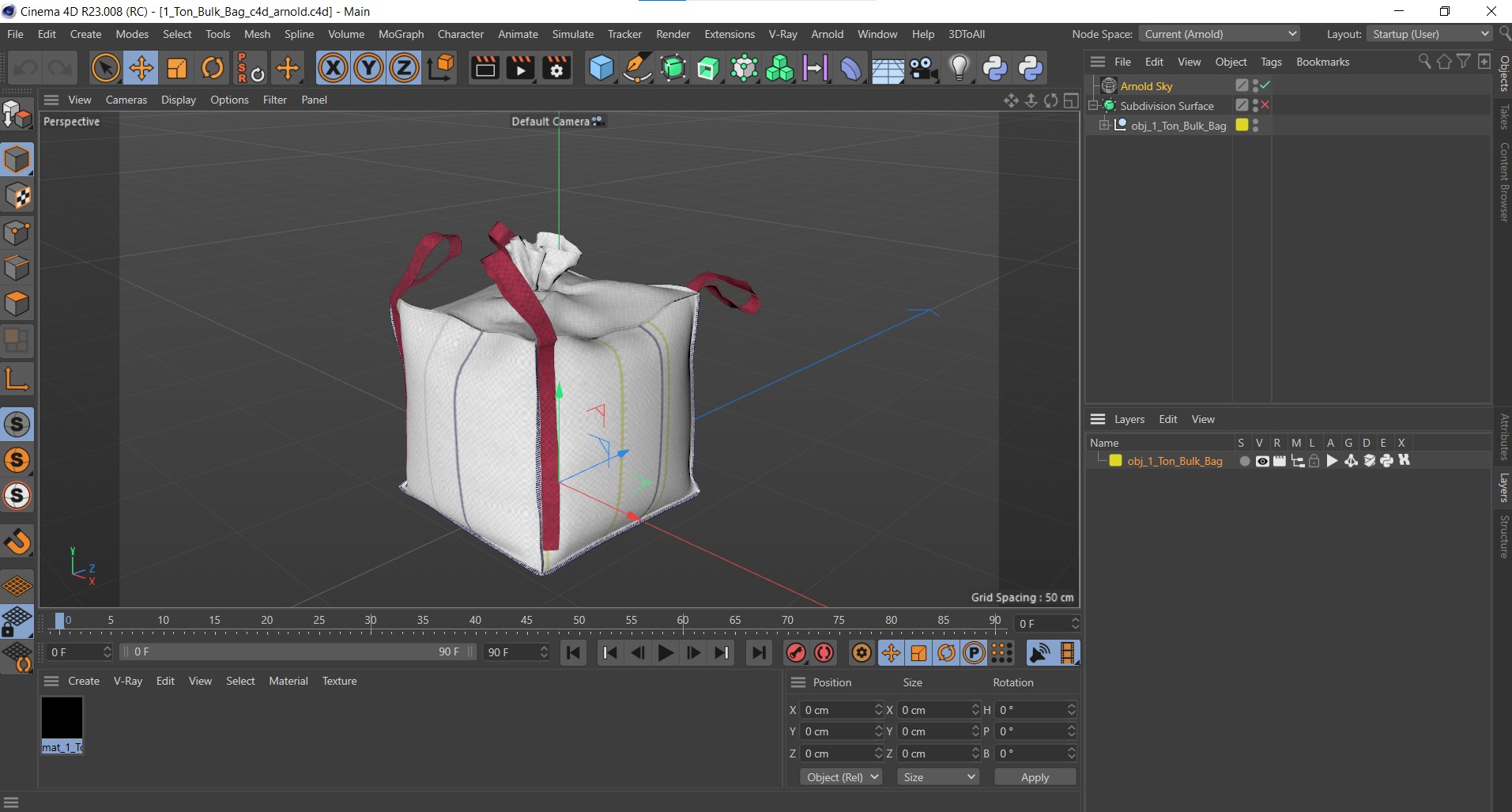This screenshot has width=1512, height=812.
Task: Enable Texture mode in left toolbar
Action: tap(17, 196)
